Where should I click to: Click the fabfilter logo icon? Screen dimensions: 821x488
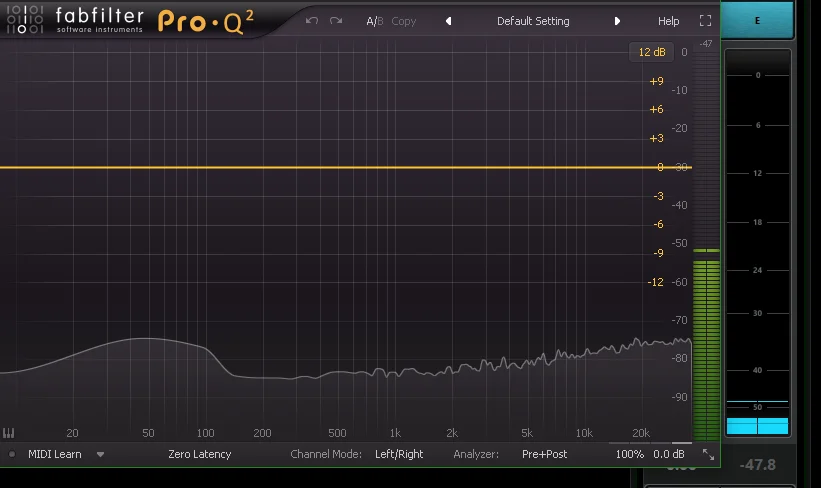[x=24, y=18]
